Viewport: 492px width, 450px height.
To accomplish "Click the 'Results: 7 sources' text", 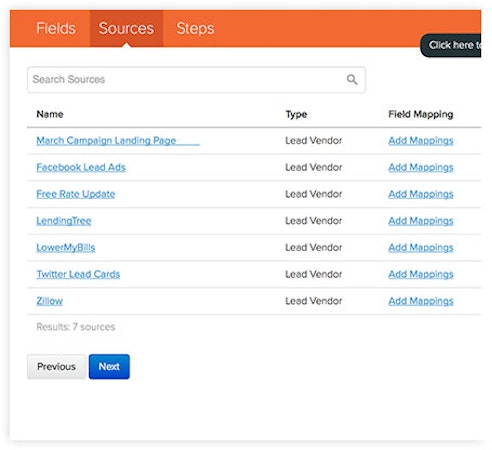I will pos(76,327).
